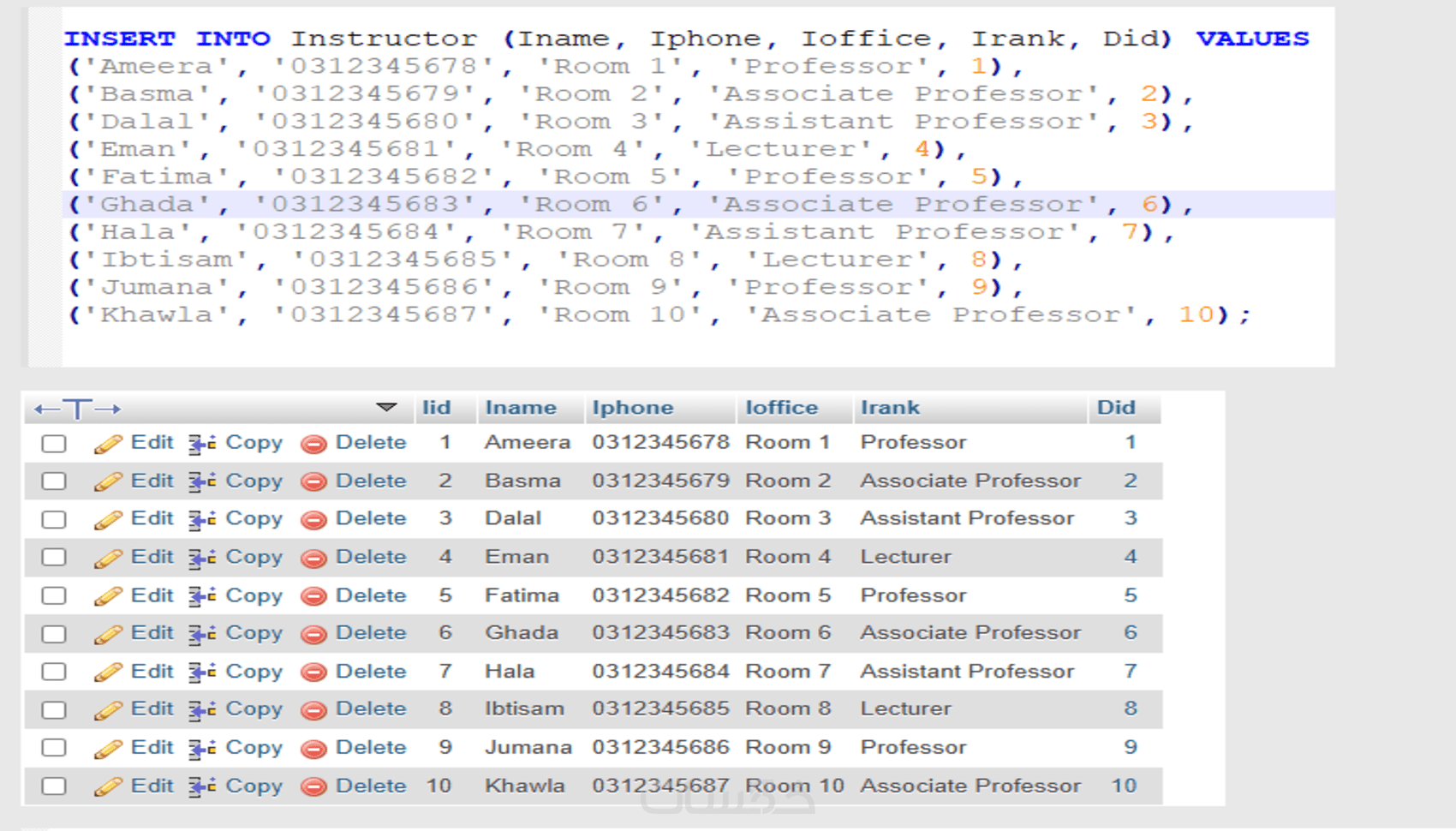Click the red Delete icon for Ghada
The height and width of the screenshot is (831, 1456).
314,634
